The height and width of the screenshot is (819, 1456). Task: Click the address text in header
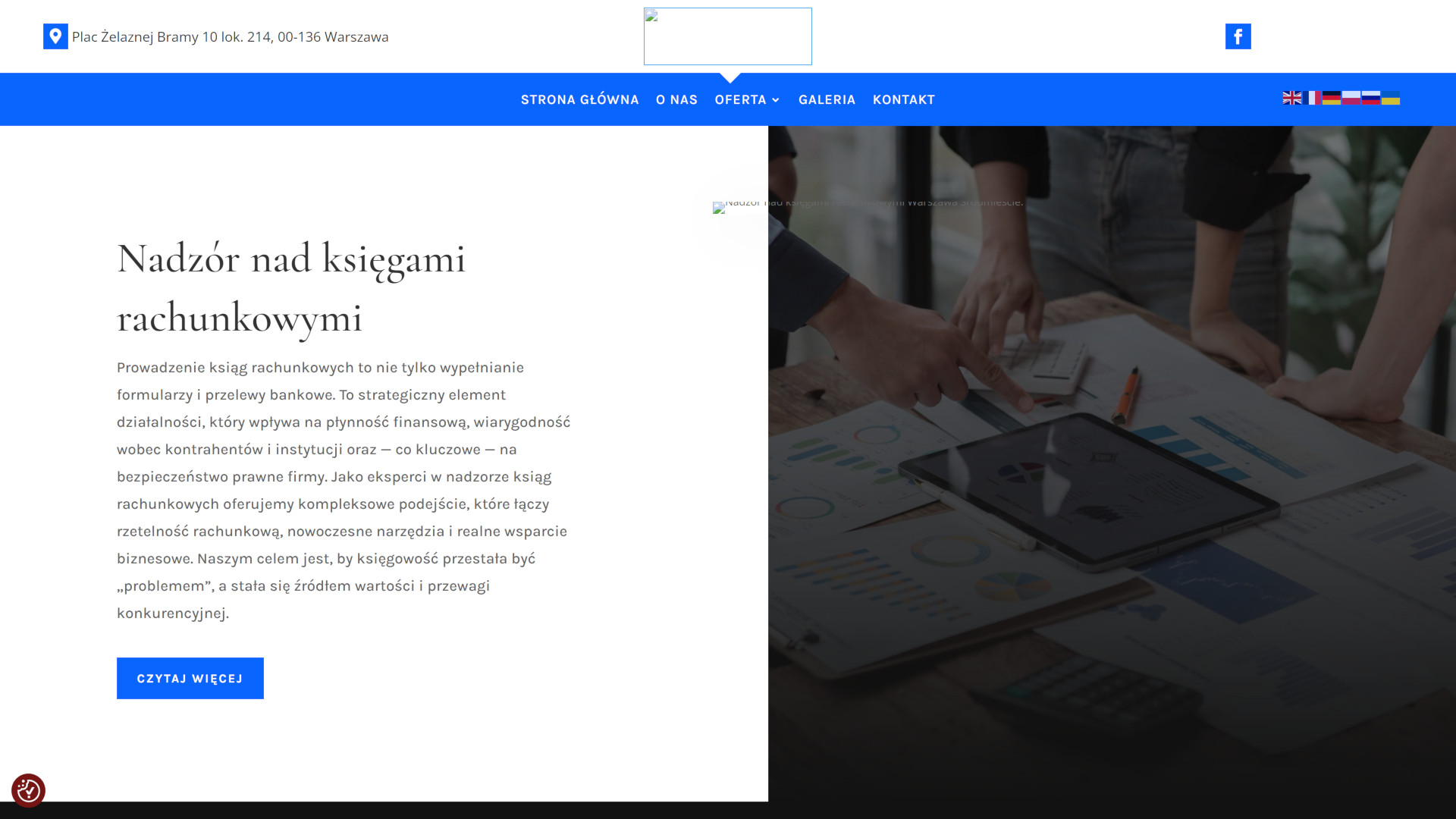click(230, 36)
